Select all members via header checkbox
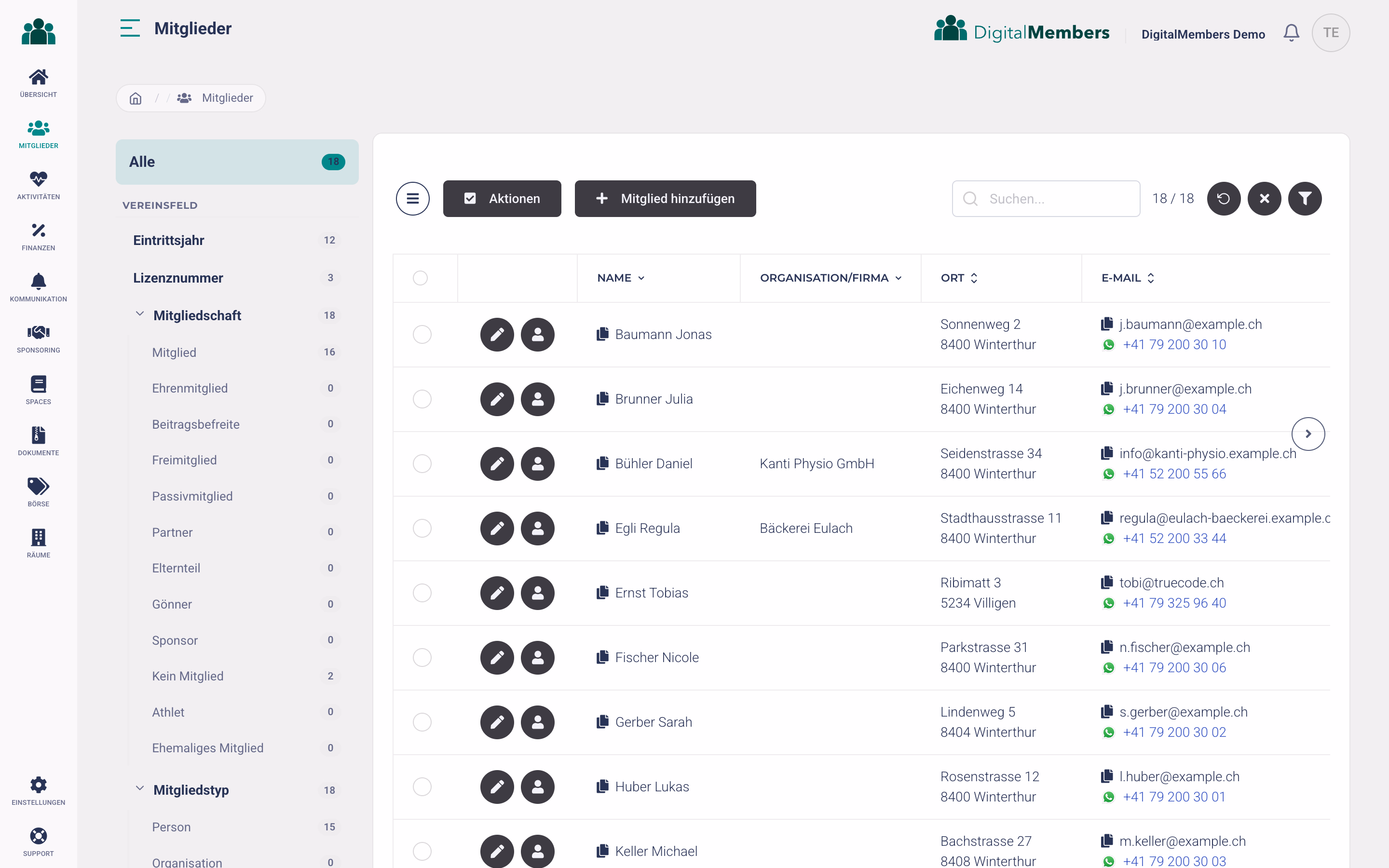 (420, 278)
